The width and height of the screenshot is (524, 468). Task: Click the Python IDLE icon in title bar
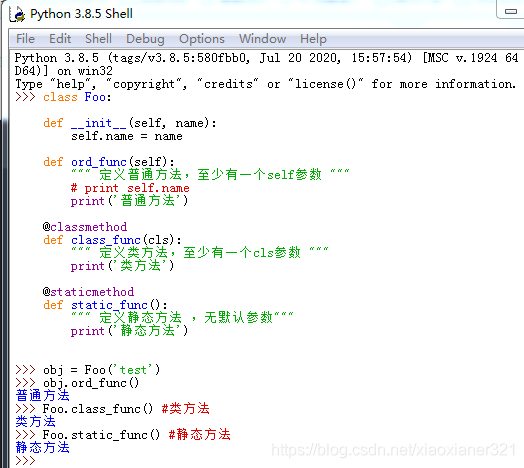point(17,14)
